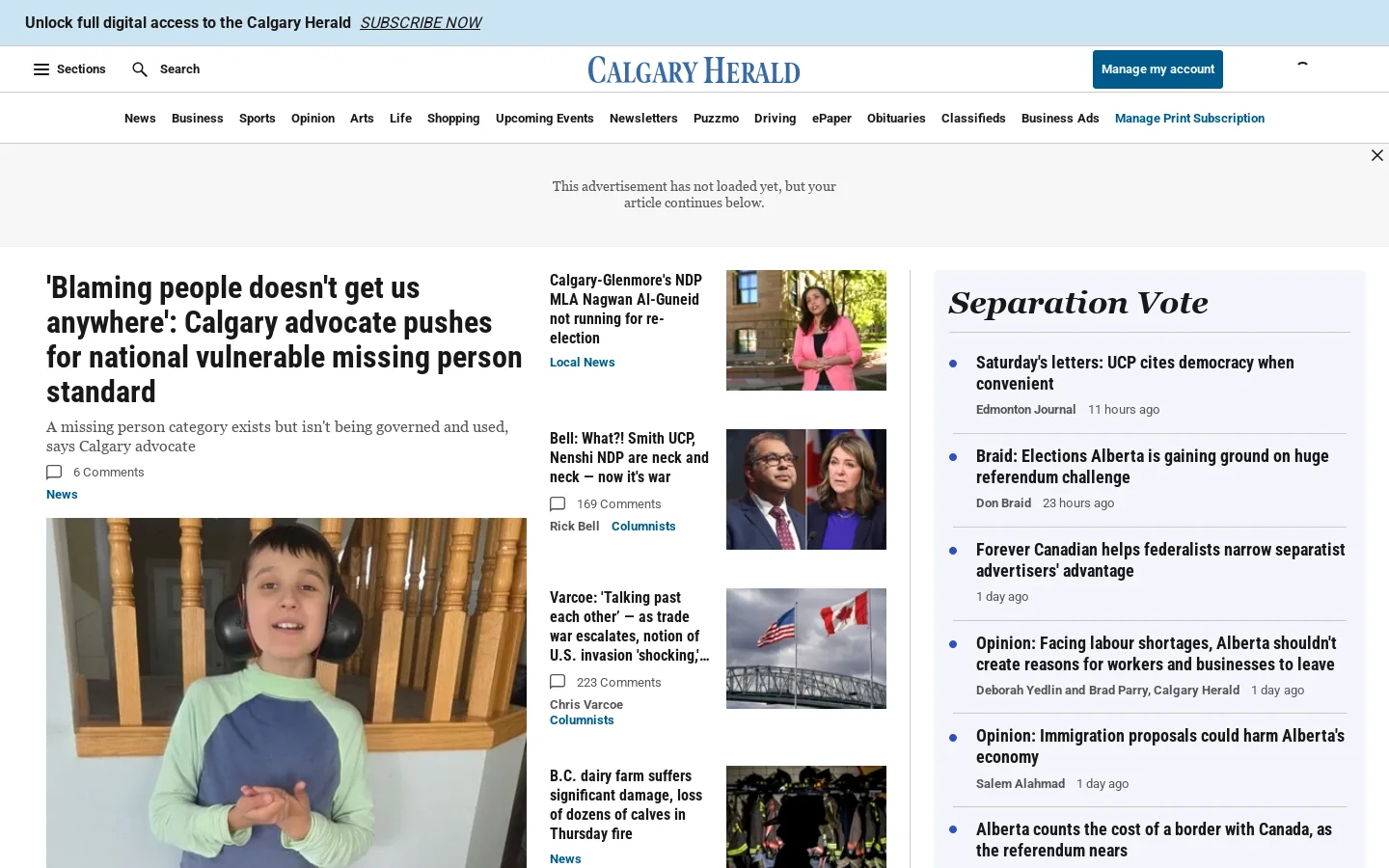
Task: Open Upcoming Events in the navigation
Action: pos(545,119)
